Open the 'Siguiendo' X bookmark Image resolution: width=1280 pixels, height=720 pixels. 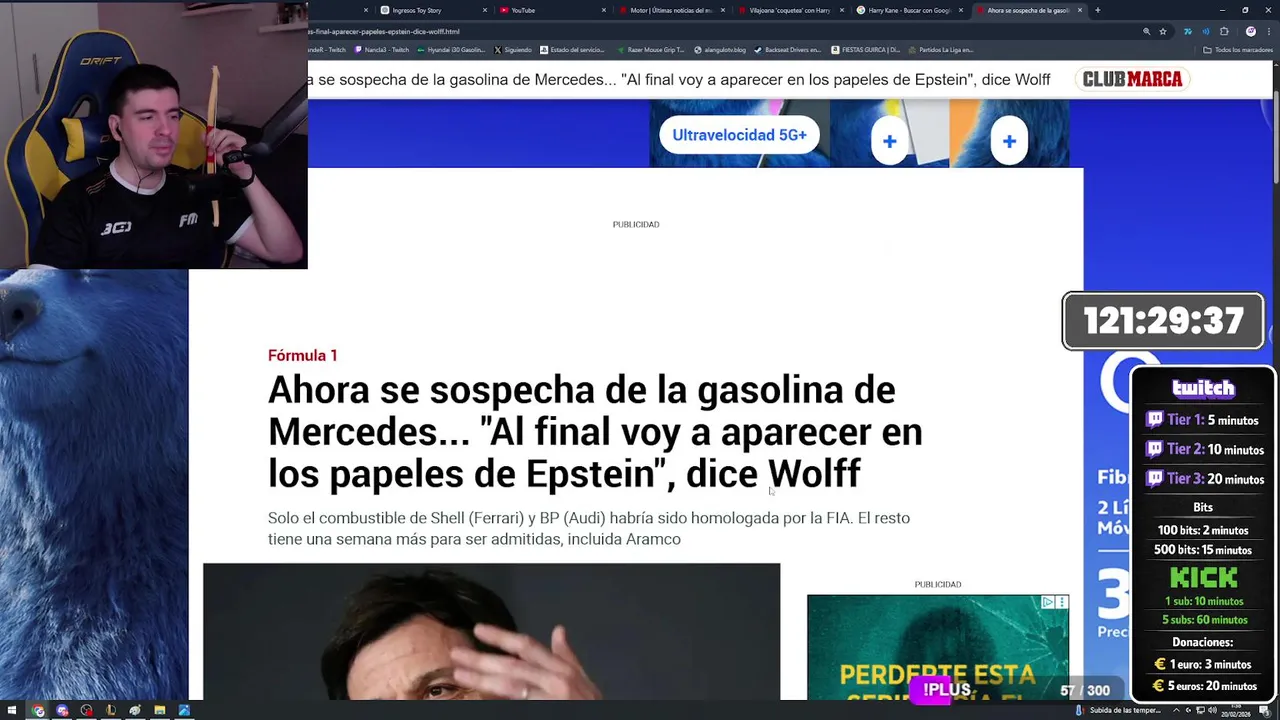tap(513, 49)
